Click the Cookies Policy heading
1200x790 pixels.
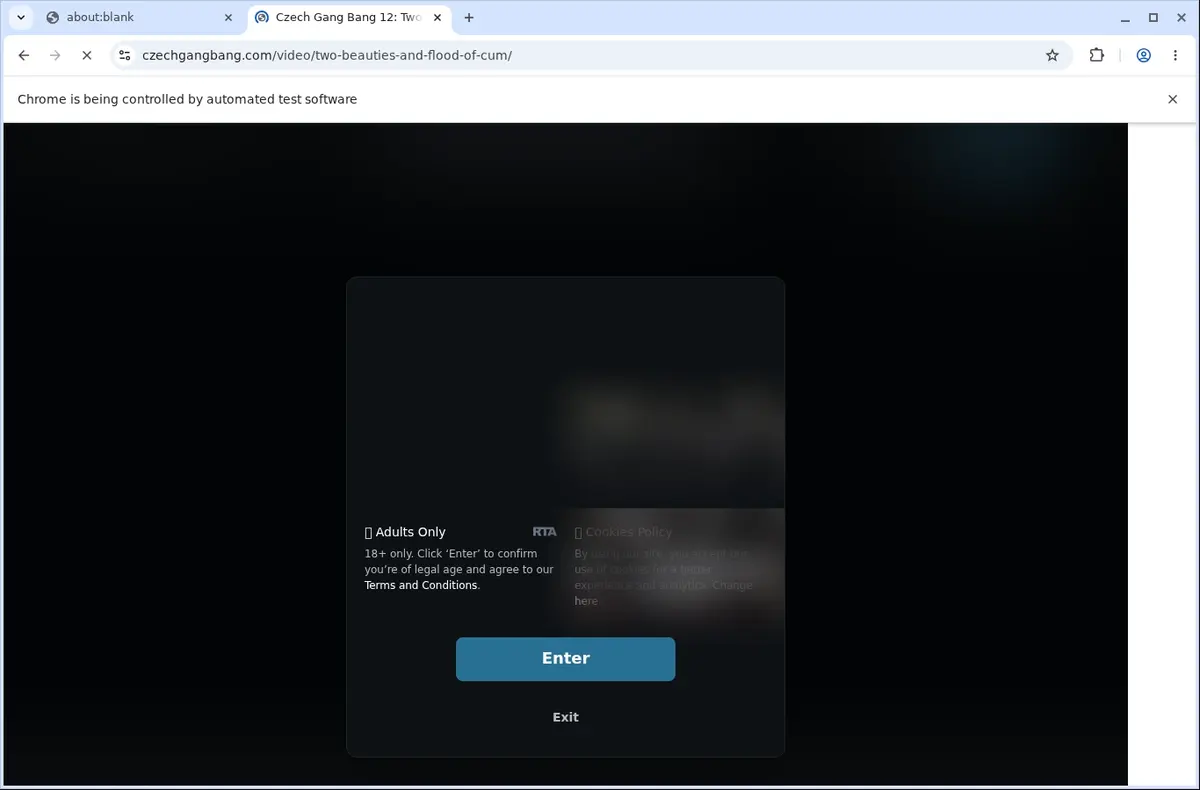[628, 532]
